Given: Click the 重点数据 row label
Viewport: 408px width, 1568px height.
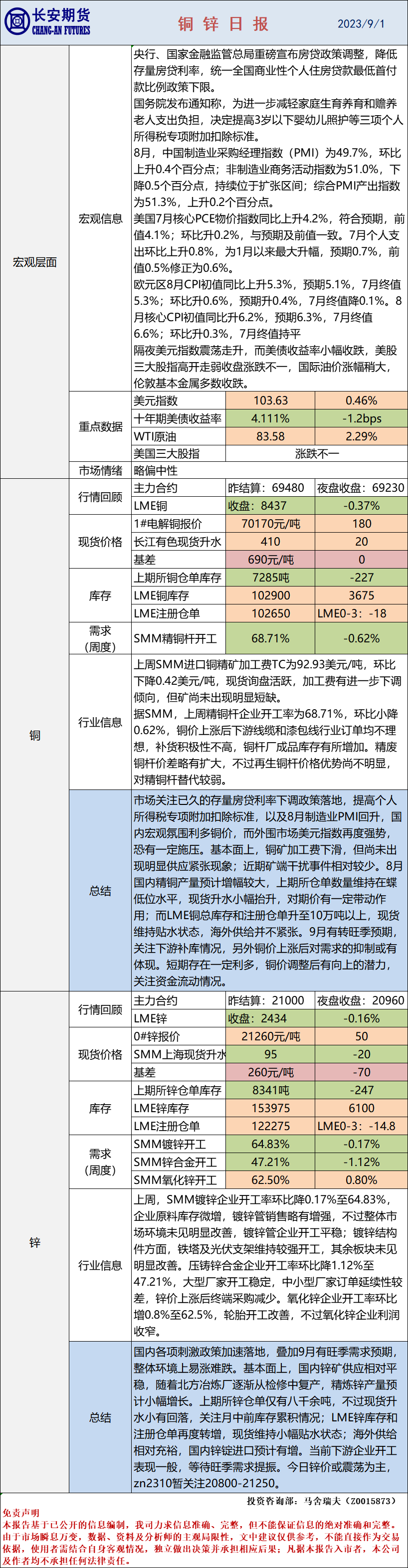Looking at the screenshot, I should [100, 427].
